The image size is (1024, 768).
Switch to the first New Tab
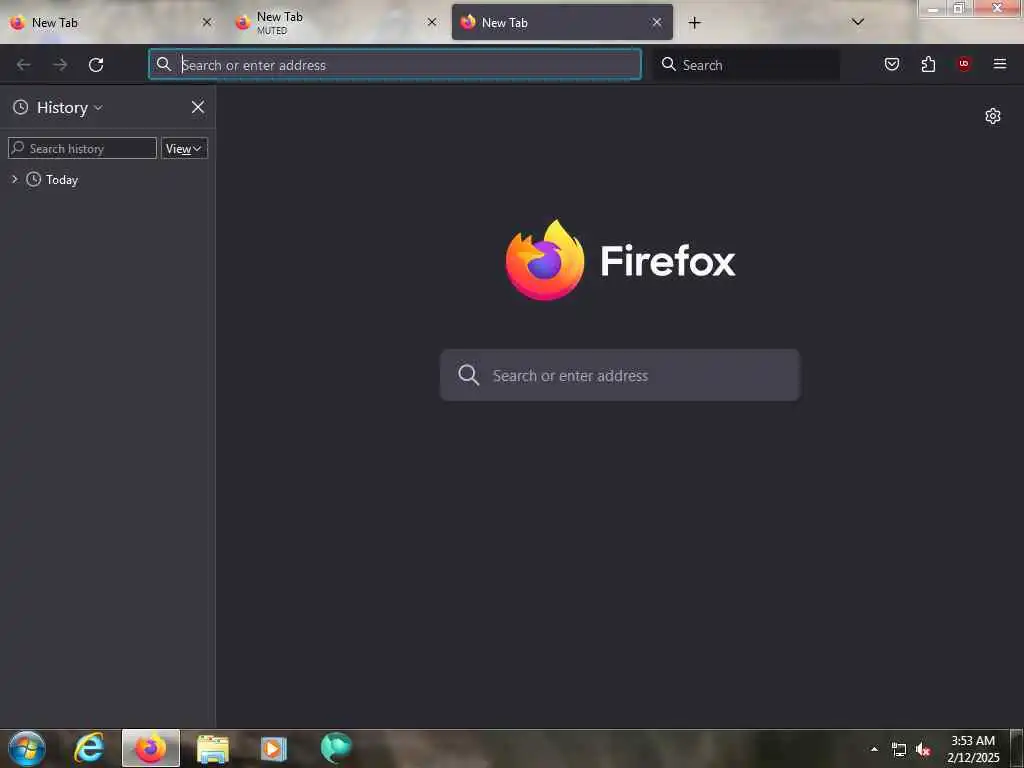coord(109,23)
